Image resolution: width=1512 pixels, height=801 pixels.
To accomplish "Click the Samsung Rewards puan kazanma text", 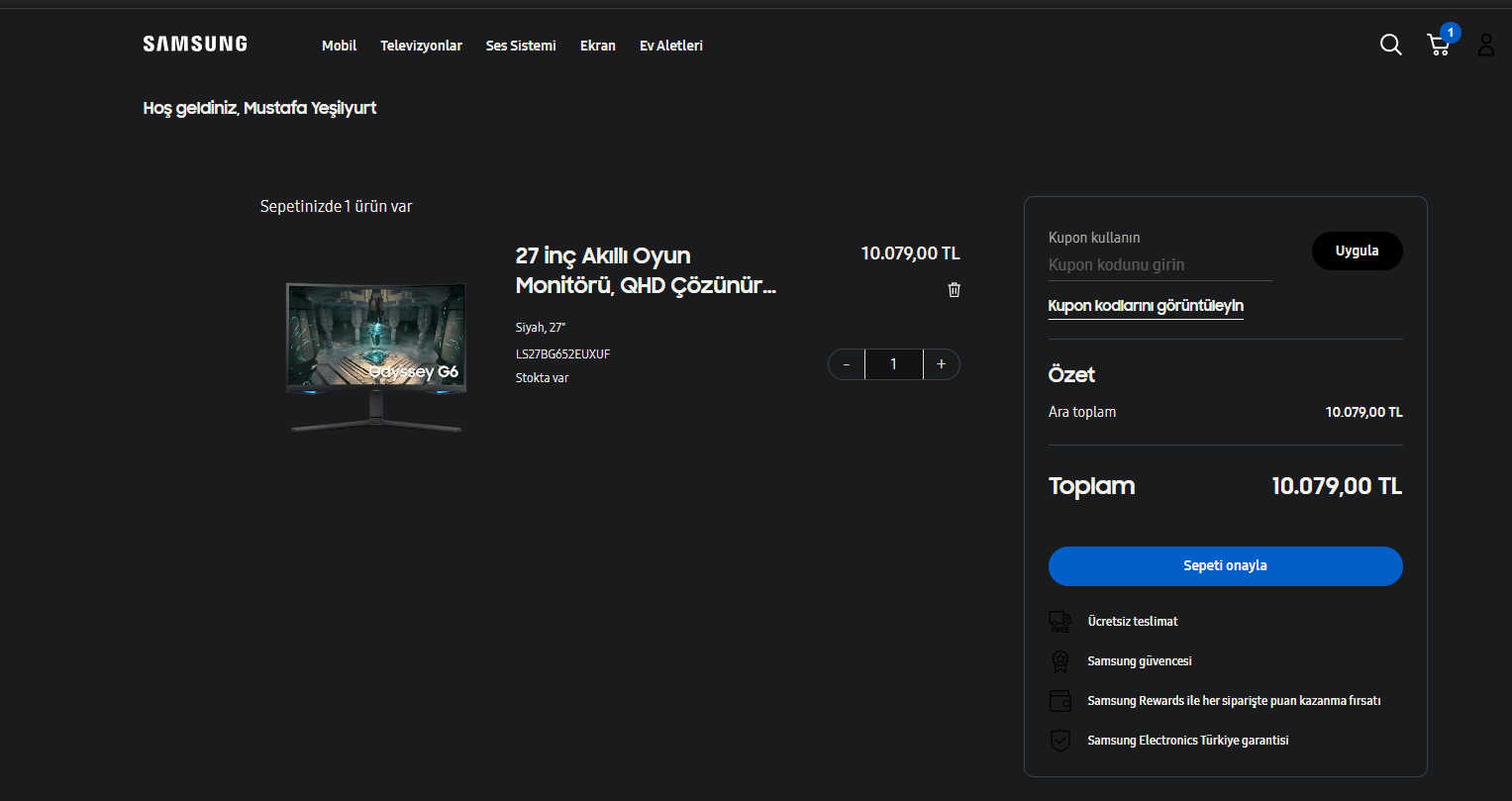I will click(x=1234, y=701).
